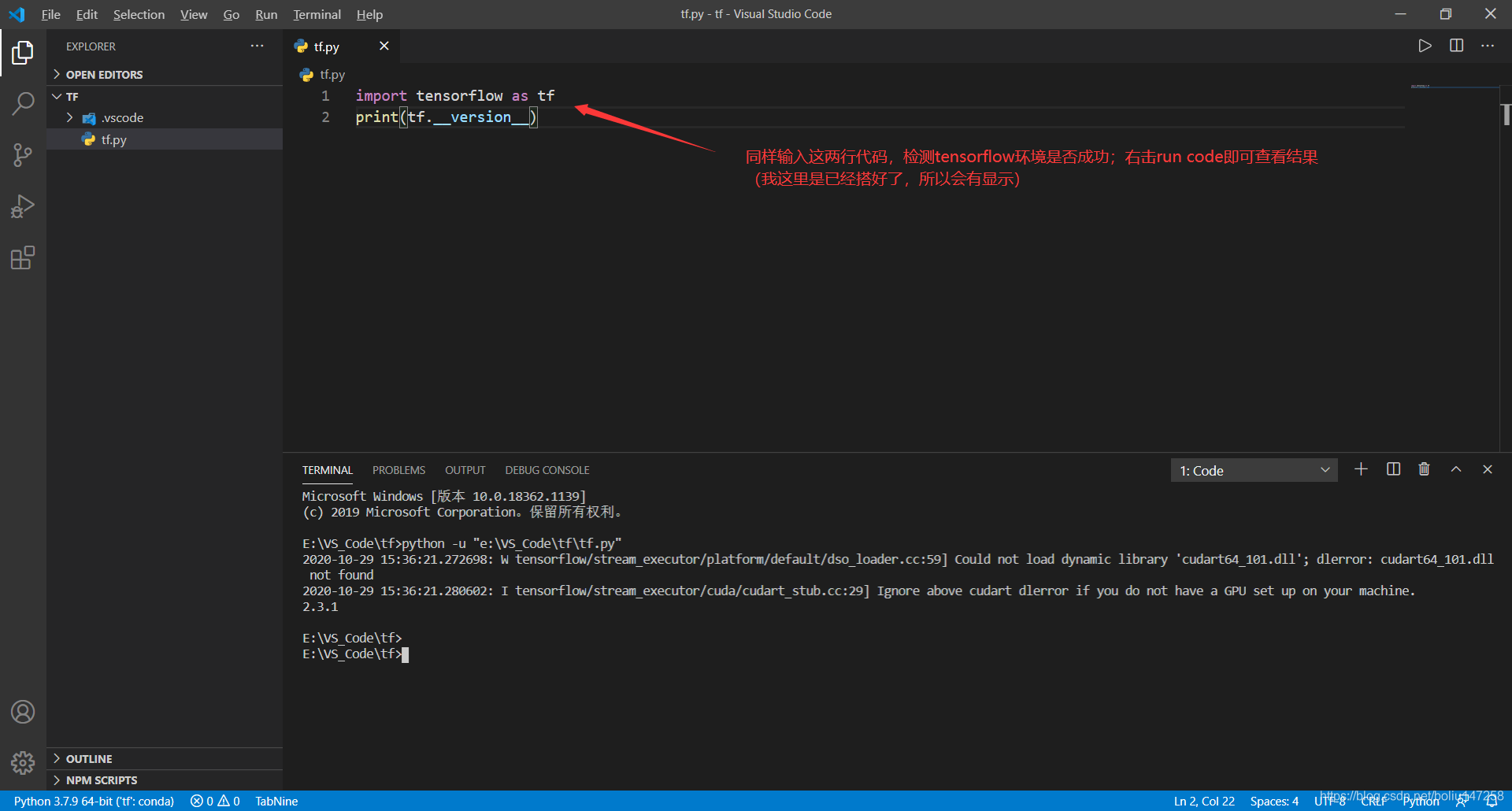Viewport: 1512px width, 811px height.
Task: Split the terminal panel
Action: tap(1393, 469)
